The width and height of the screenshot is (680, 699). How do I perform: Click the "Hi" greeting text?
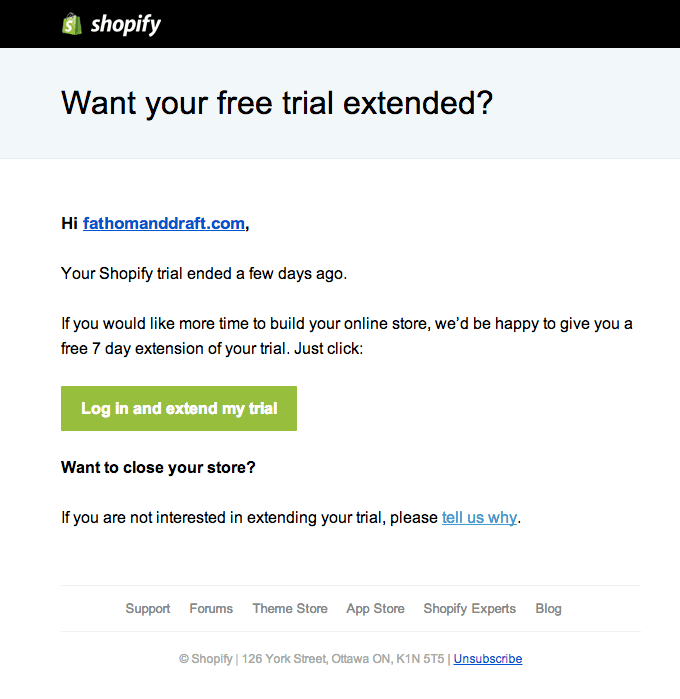click(69, 224)
